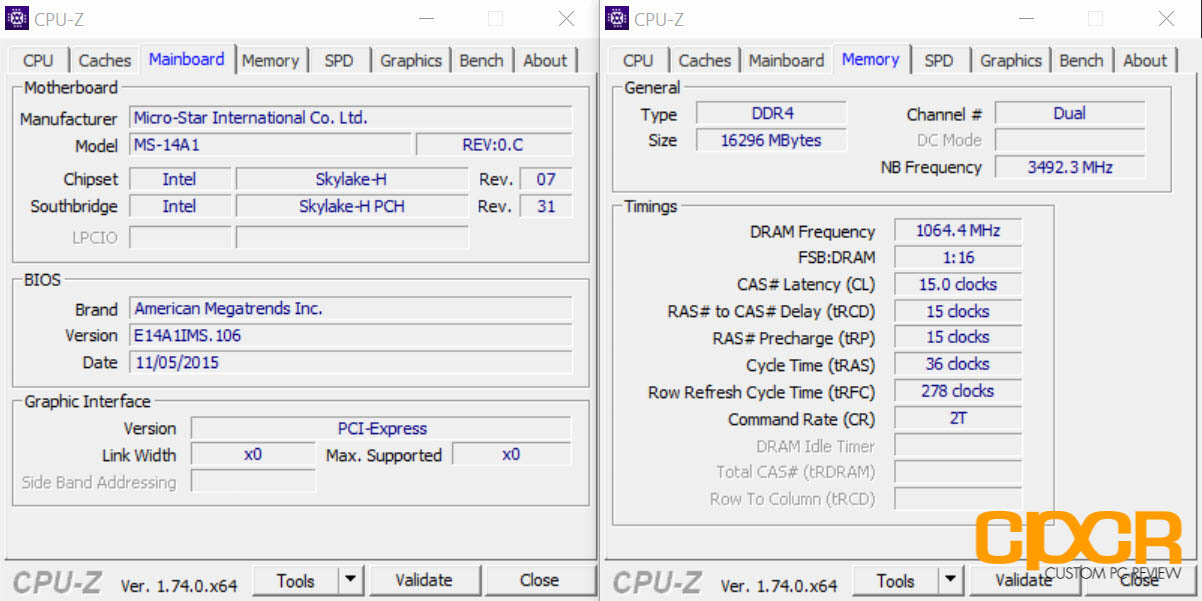Screen dimensions: 1202x601
Task: Click the empty Side Band Addressing field
Action: click(253, 482)
